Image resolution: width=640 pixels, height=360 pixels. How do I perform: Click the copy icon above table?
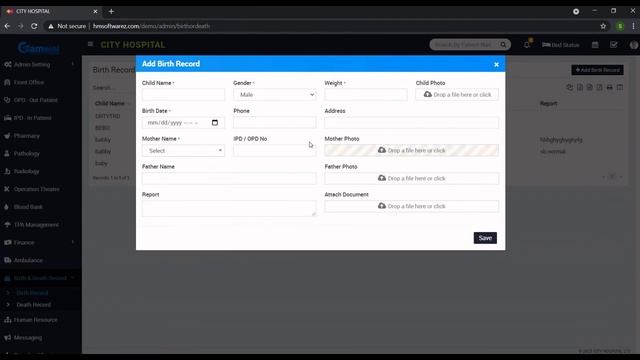point(569,87)
